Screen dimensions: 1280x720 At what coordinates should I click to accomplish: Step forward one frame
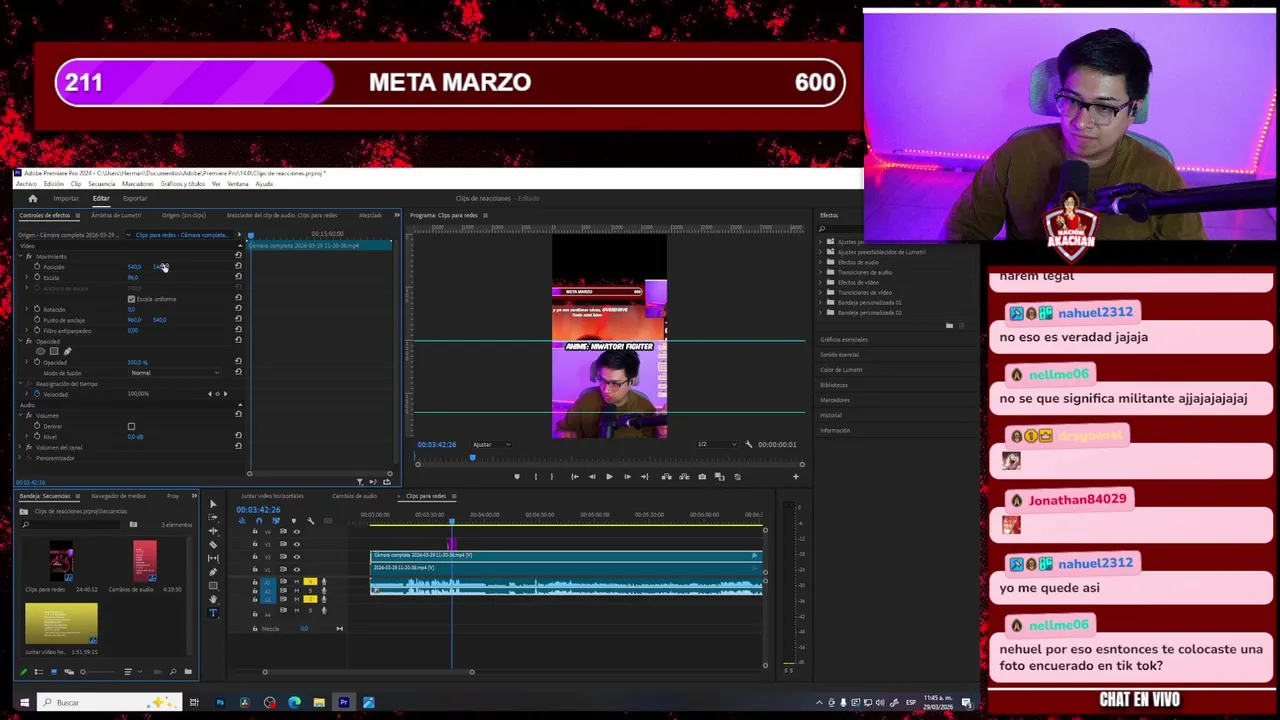pos(627,477)
